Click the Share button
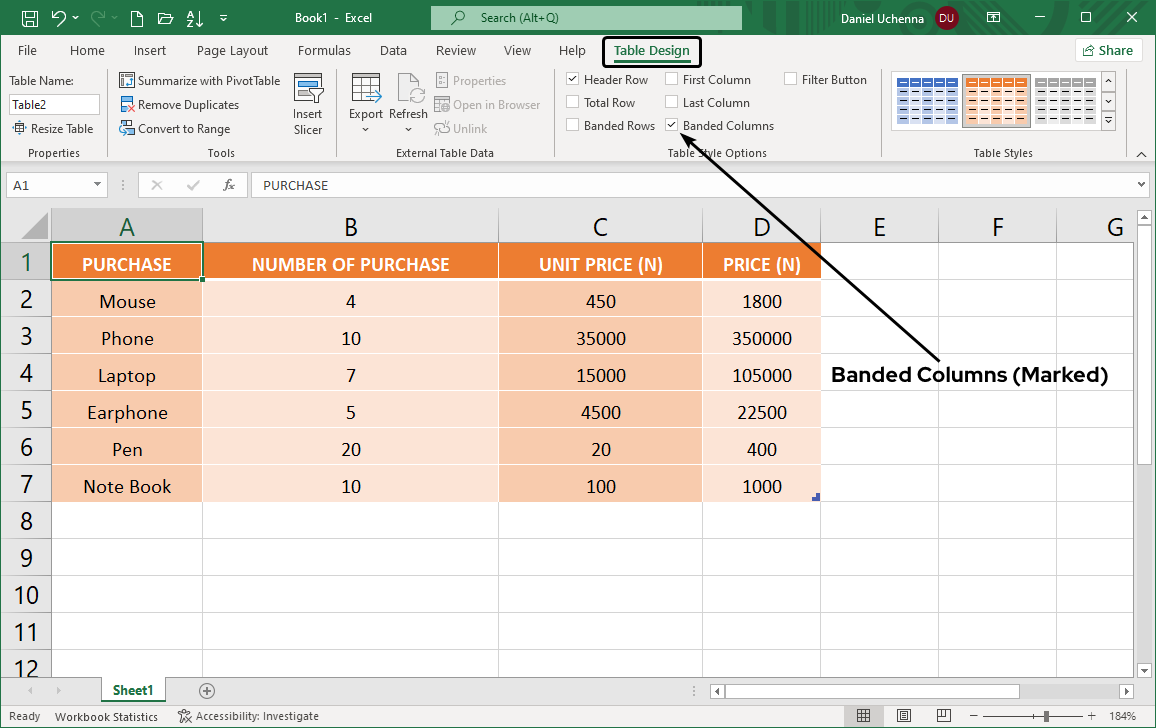1156x728 pixels. click(x=1108, y=50)
